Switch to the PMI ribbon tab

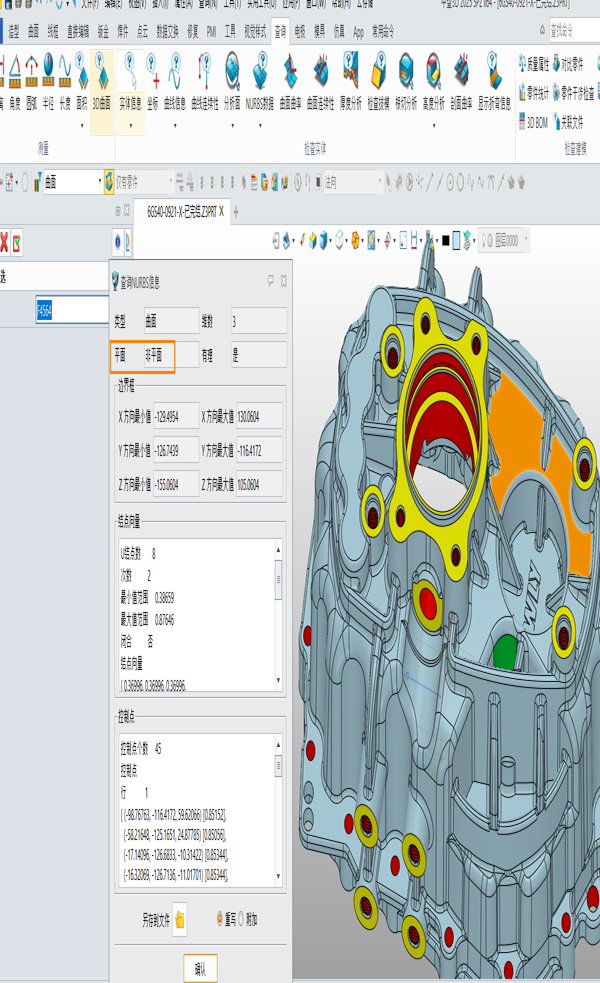(x=211, y=31)
